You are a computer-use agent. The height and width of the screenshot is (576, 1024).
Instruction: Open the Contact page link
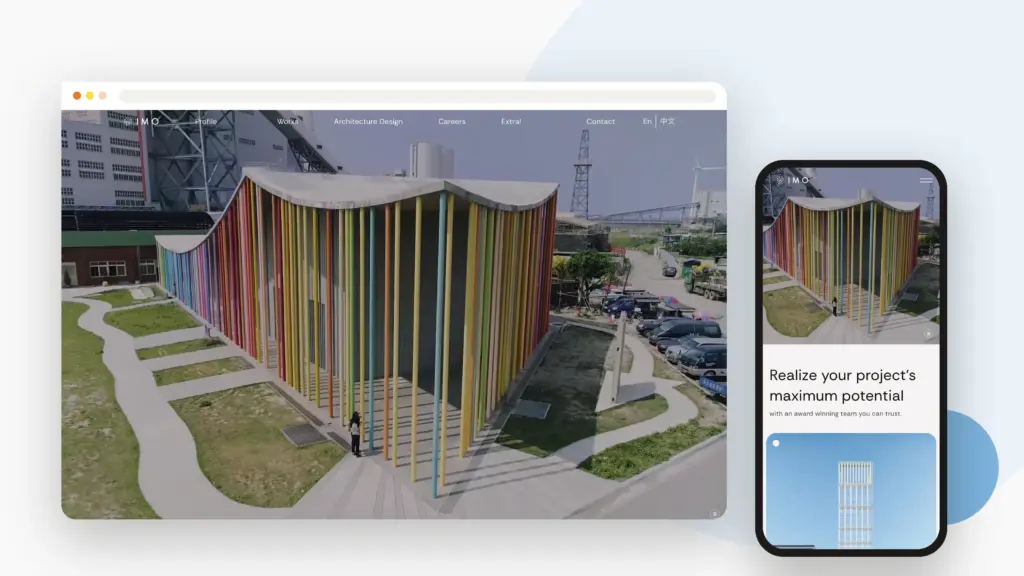click(600, 121)
